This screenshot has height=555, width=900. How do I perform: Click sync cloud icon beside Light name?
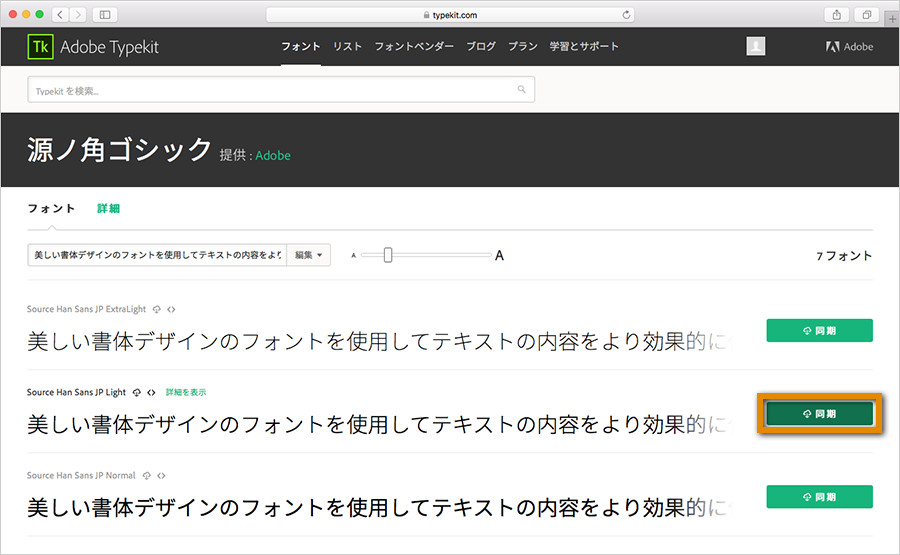coord(137,393)
